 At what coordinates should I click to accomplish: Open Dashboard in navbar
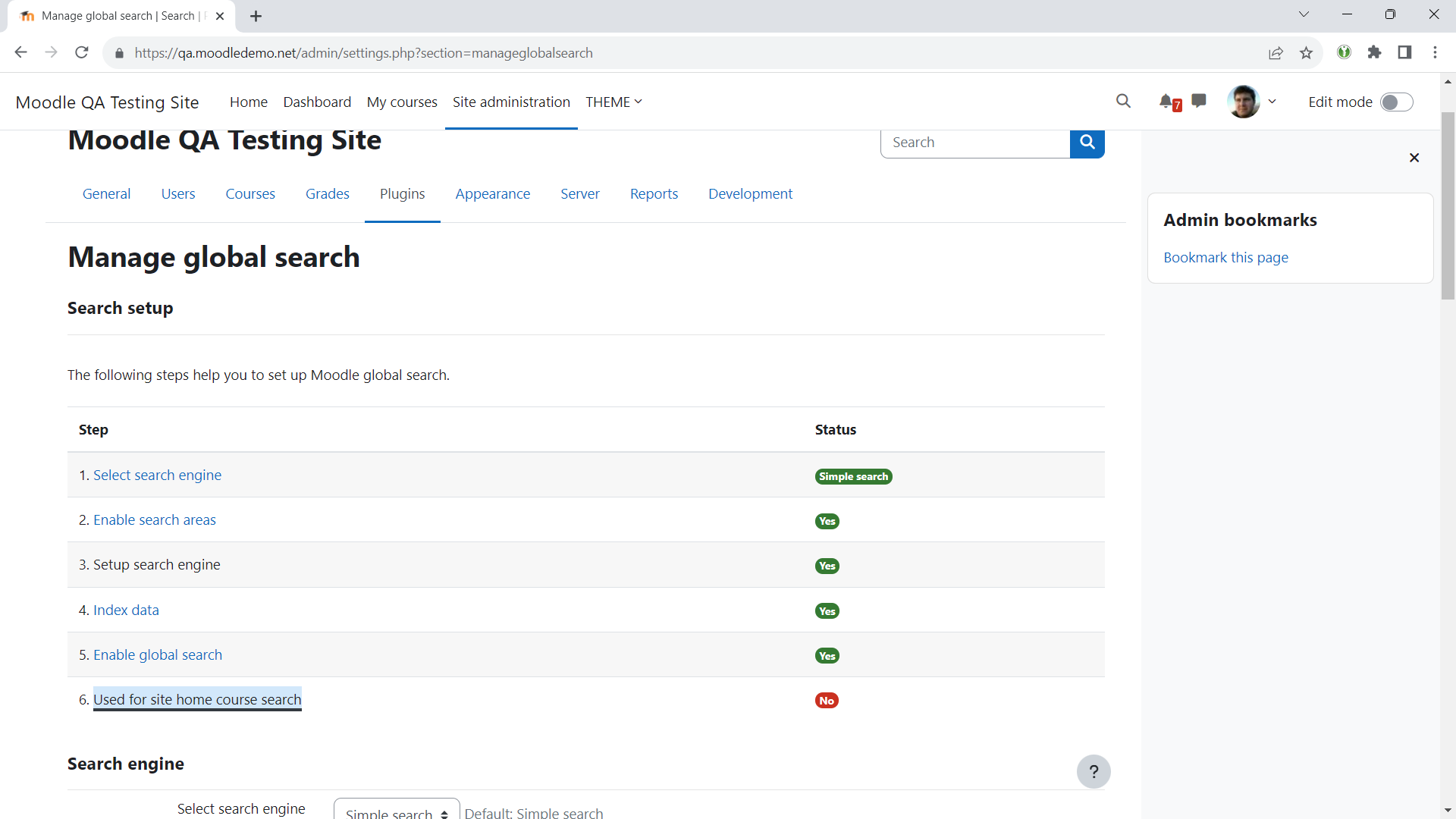coord(317,102)
